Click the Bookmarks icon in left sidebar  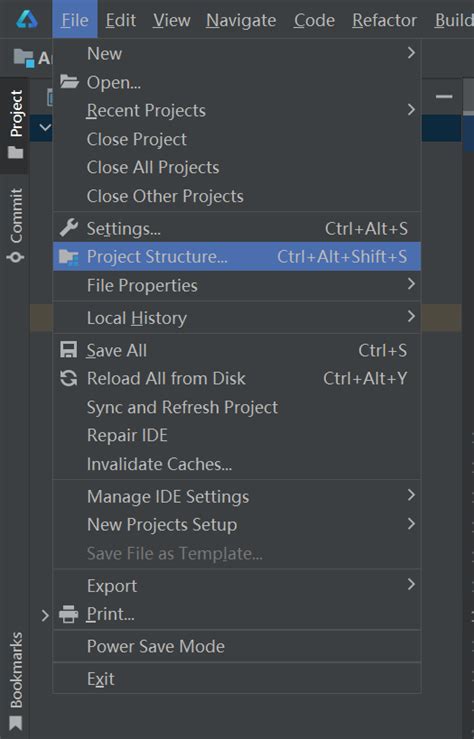point(16,723)
